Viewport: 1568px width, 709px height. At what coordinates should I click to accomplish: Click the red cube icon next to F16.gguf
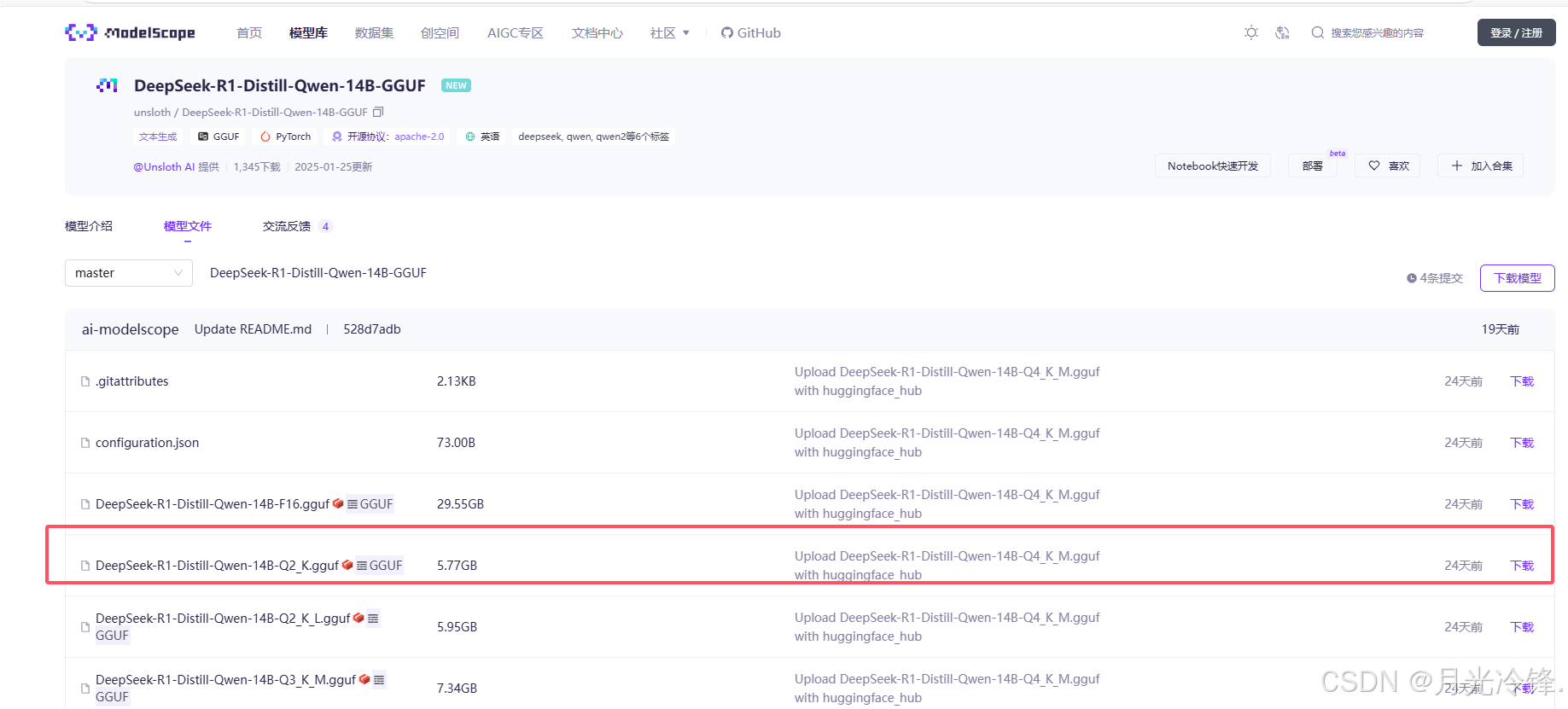(x=338, y=503)
